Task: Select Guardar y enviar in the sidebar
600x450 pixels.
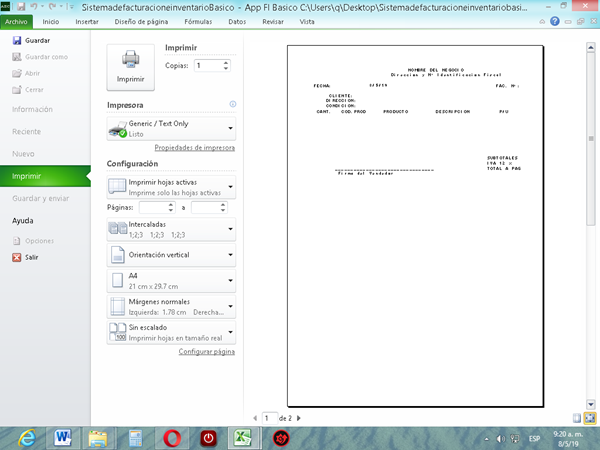Action: [41, 198]
